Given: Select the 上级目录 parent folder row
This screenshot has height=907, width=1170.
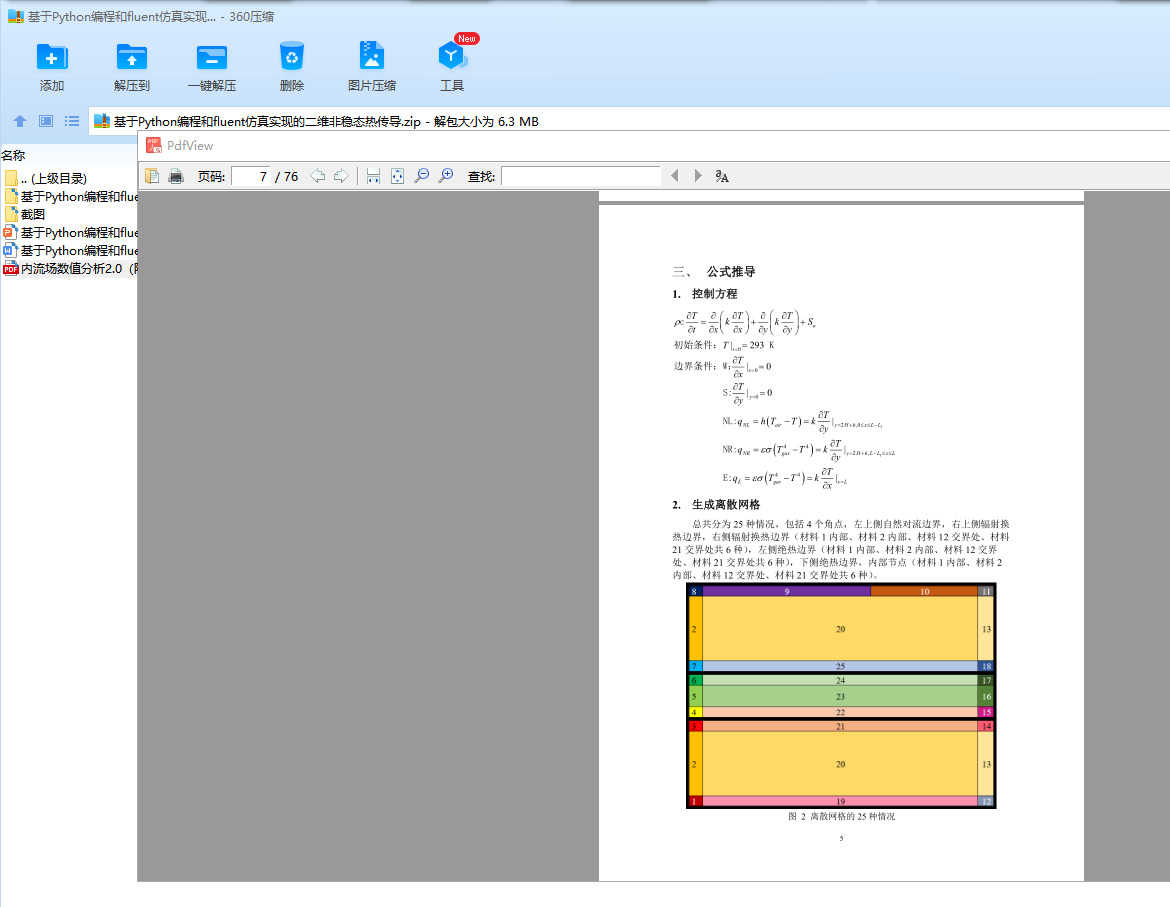Looking at the screenshot, I should pyautogui.click(x=69, y=178).
